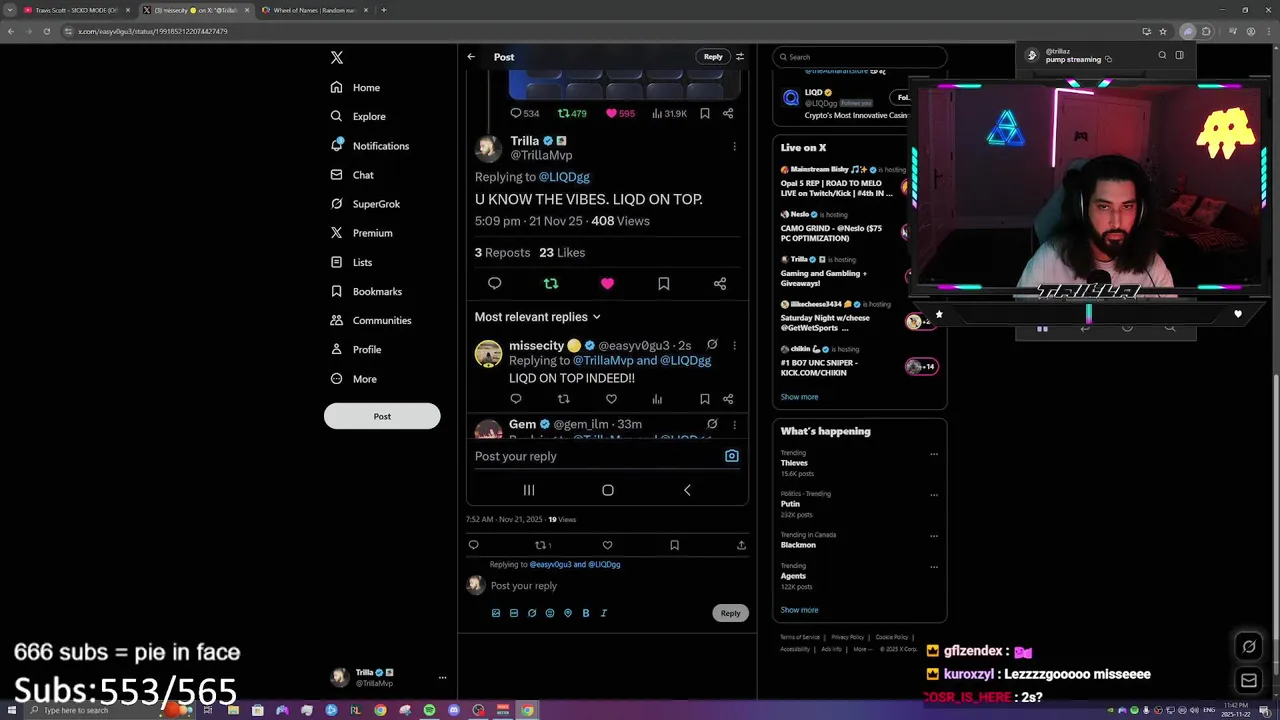Expand Most relevant replies sort dropdown
Image resolution: width=1280 pixels, height=720 pixels.
(538, 317)
